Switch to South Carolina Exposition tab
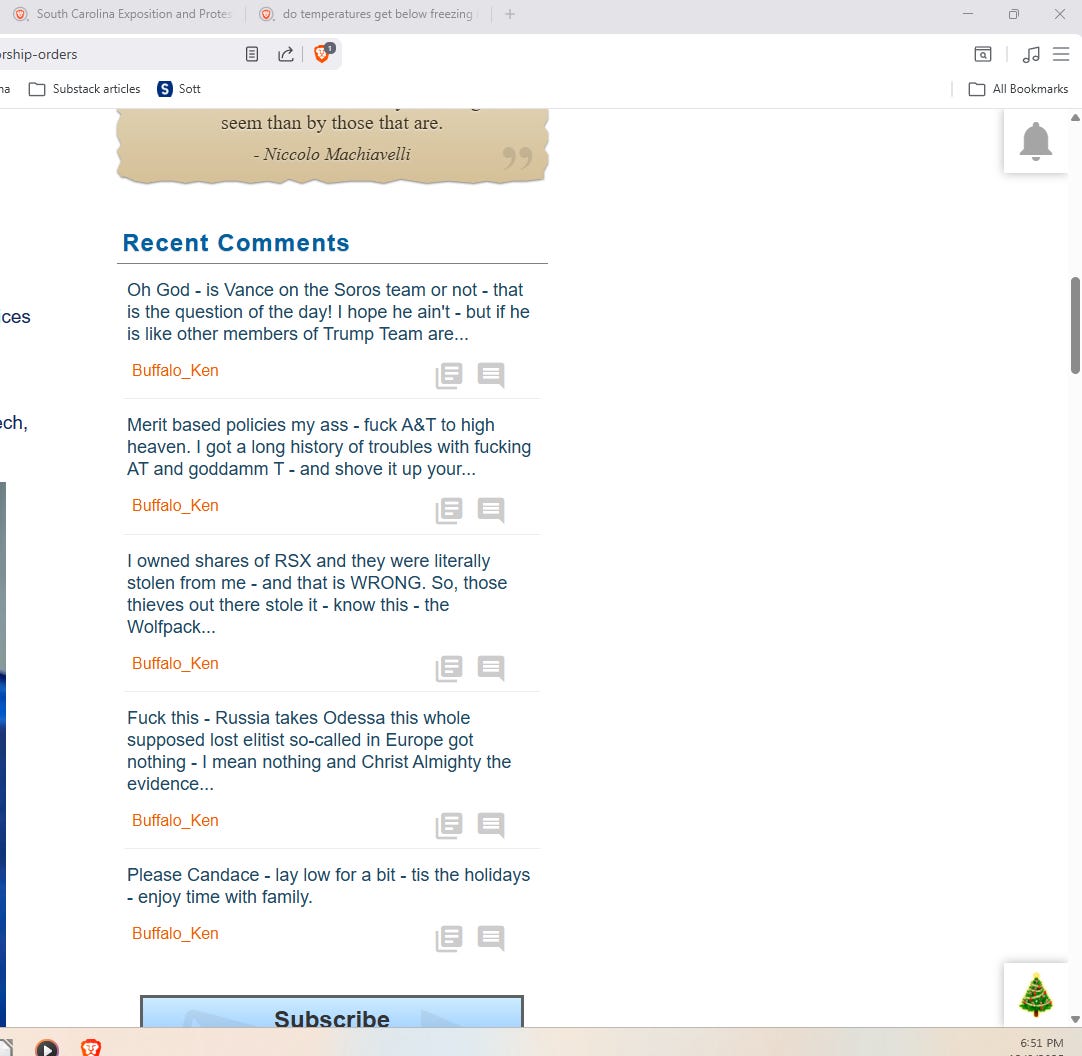The image size is (1082, 1056). pyautogui.click(x=124, y=14)
